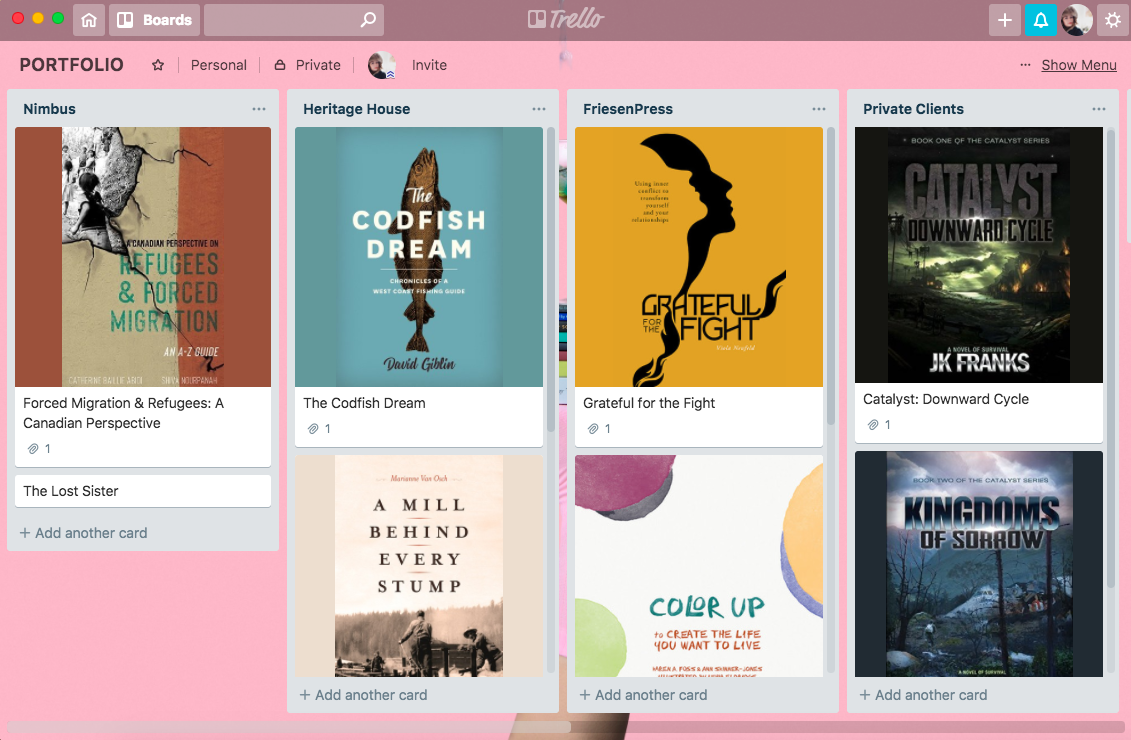Open A Mill Behind Every Stump cover
Screen dimensions: 1131x740
(419, 565)
